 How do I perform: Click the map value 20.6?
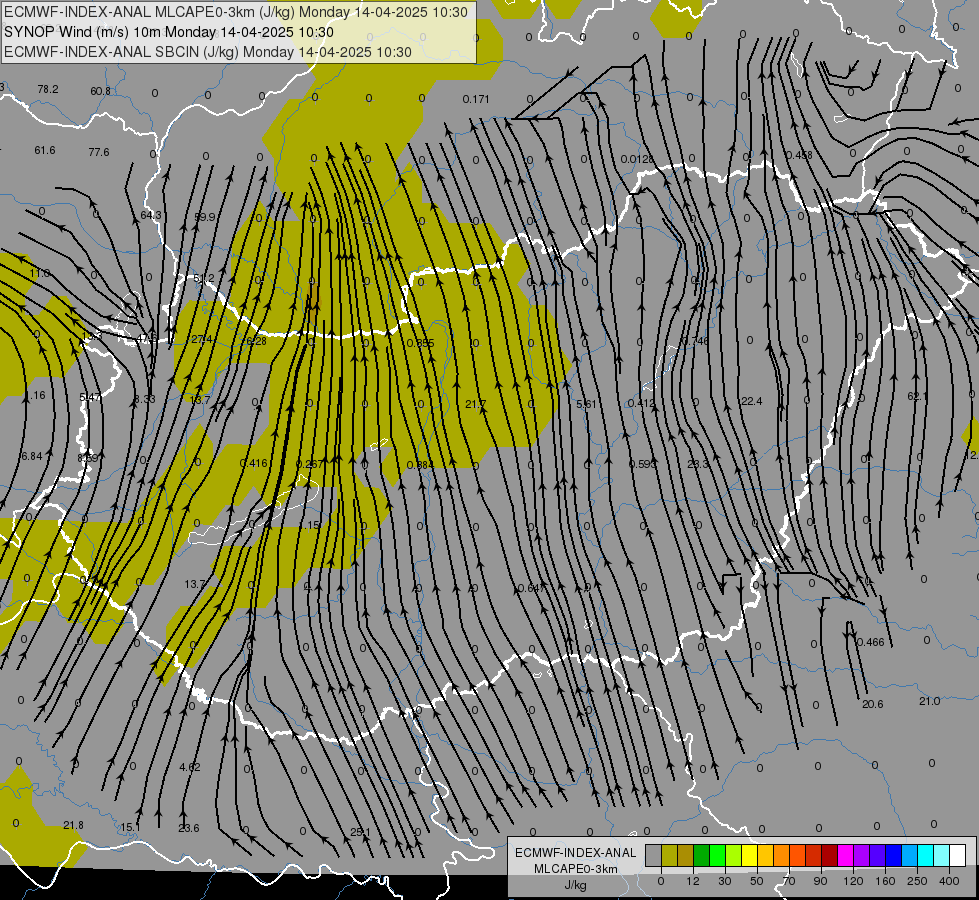click(x=873, y=704)
